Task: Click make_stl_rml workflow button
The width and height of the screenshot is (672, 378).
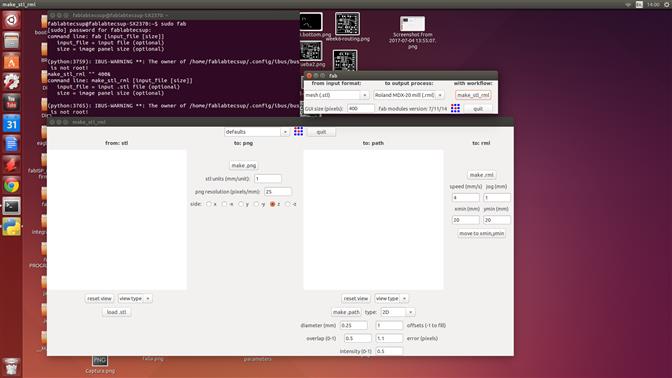Action: pos(473,95)
